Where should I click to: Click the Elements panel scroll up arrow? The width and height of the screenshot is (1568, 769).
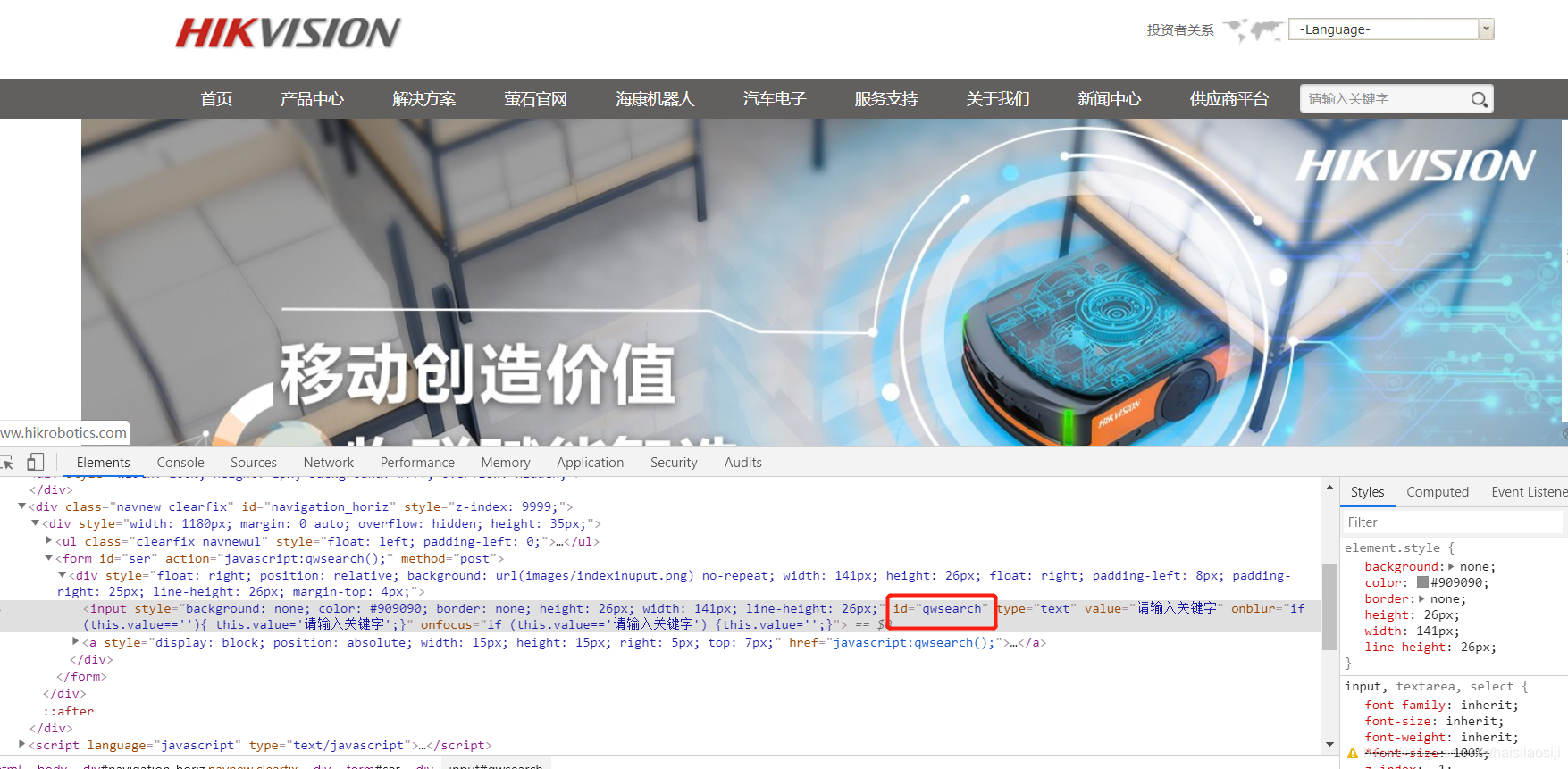[1329, 488]
